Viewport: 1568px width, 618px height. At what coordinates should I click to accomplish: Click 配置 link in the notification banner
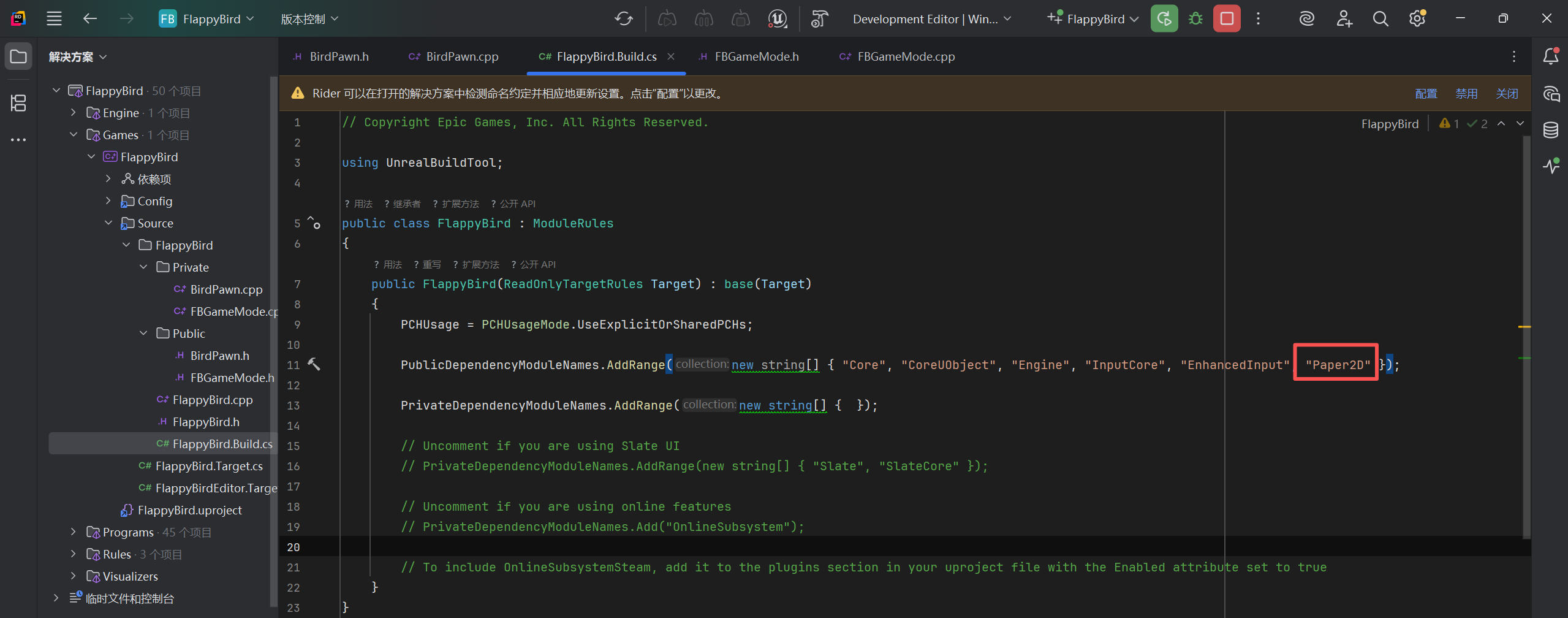pyautogui.click(x=1426, y=94)
